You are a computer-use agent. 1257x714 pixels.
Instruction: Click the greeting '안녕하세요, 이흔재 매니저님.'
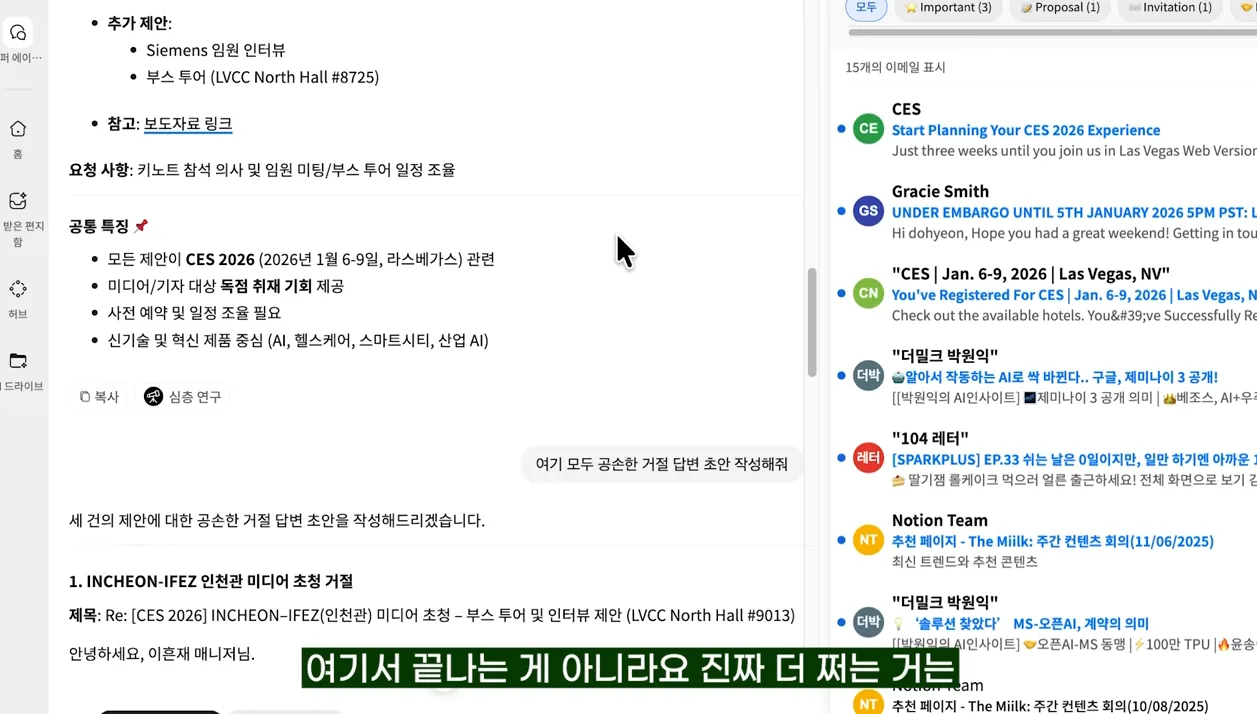pos(162,654)
